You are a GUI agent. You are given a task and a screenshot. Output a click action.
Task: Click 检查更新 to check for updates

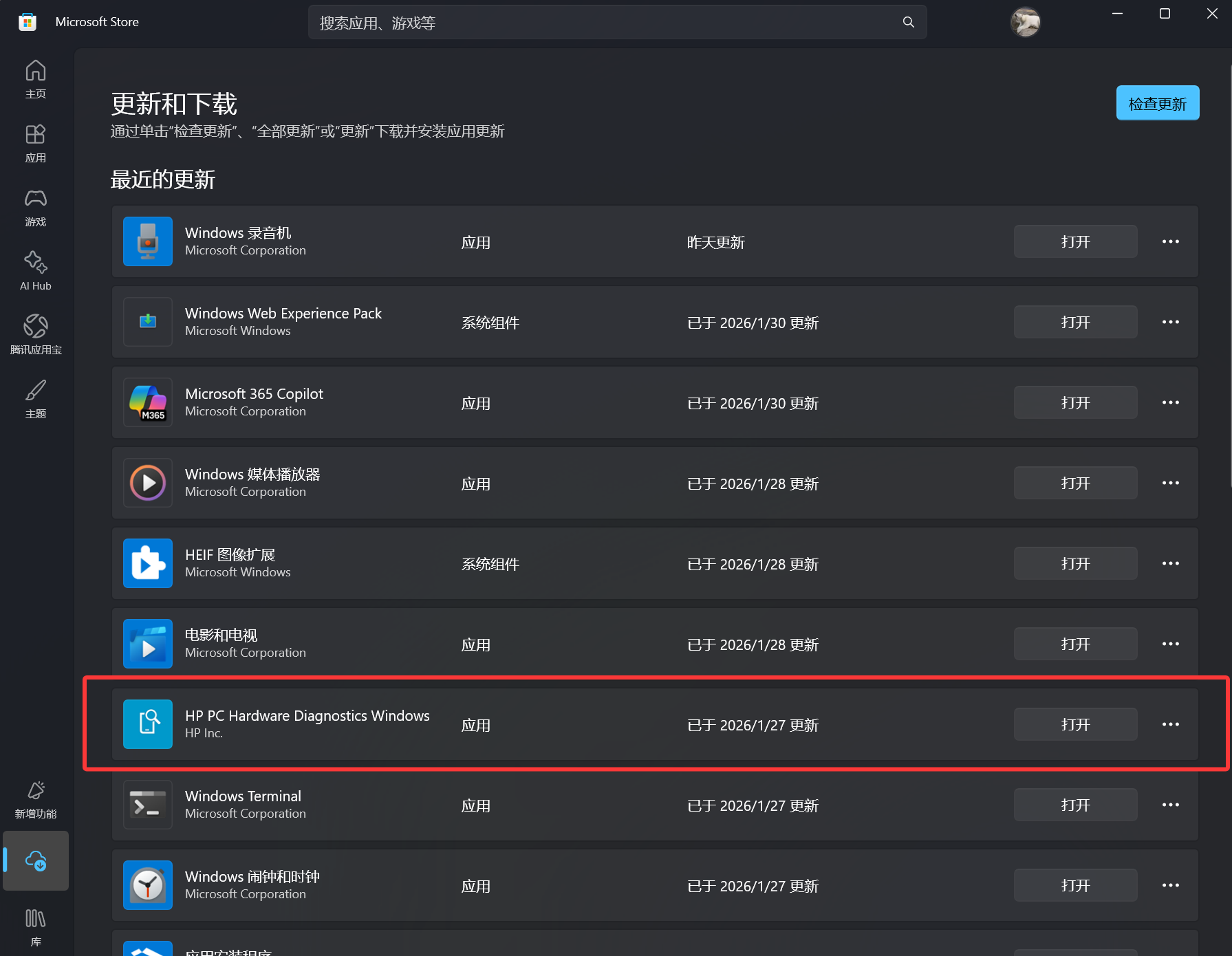click(x=1157, y=102)
